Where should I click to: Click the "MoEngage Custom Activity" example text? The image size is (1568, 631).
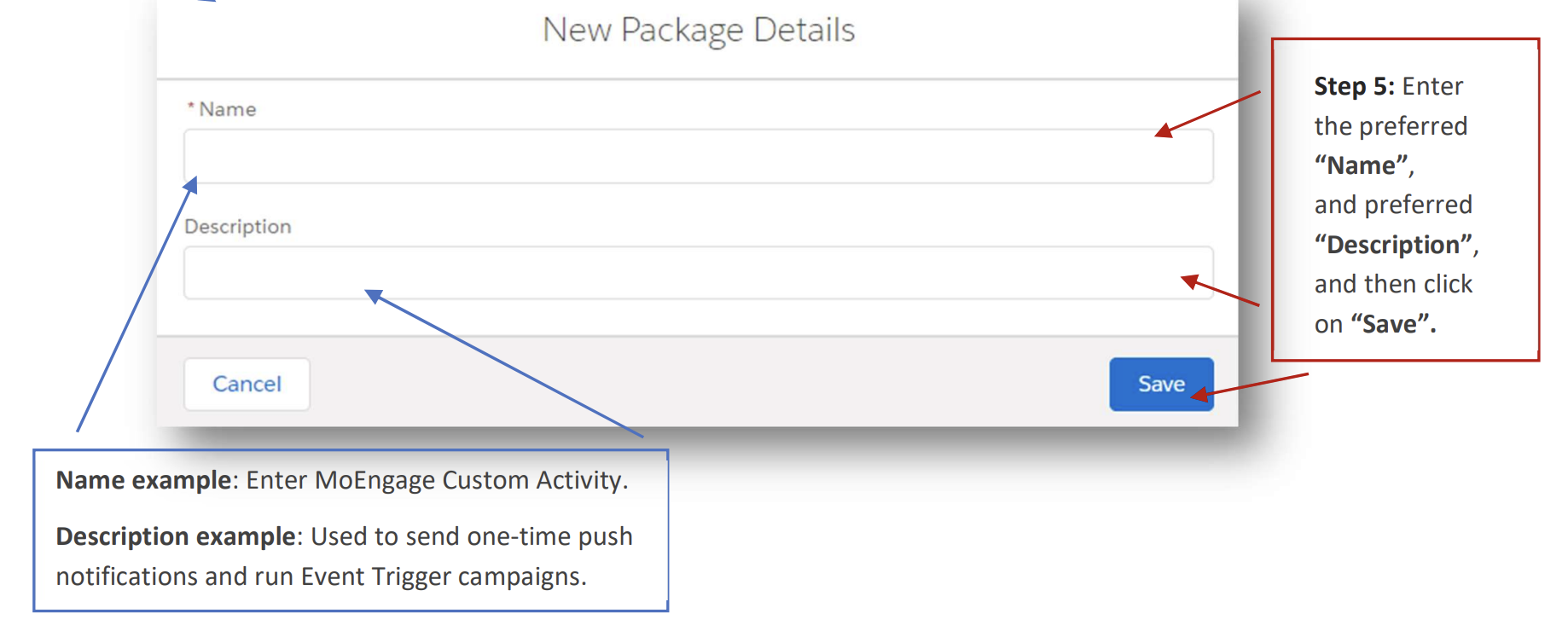coord(468,480)
